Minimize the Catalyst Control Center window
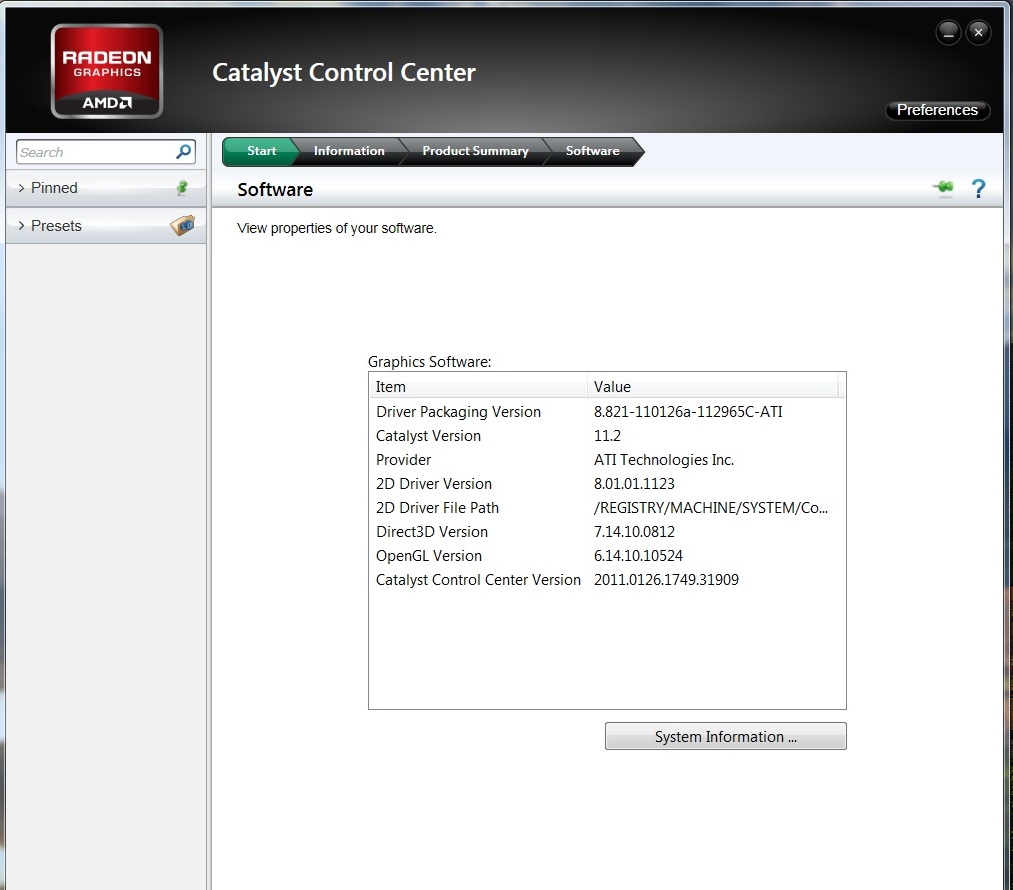Screen dimensions: 1013x890 948,32
